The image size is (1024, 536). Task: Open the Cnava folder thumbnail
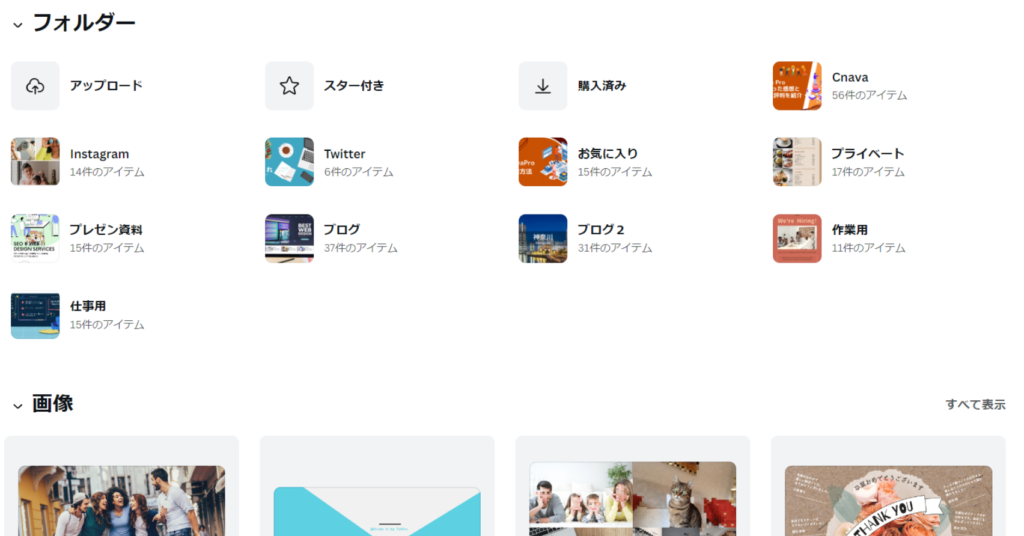pos(797,86)
